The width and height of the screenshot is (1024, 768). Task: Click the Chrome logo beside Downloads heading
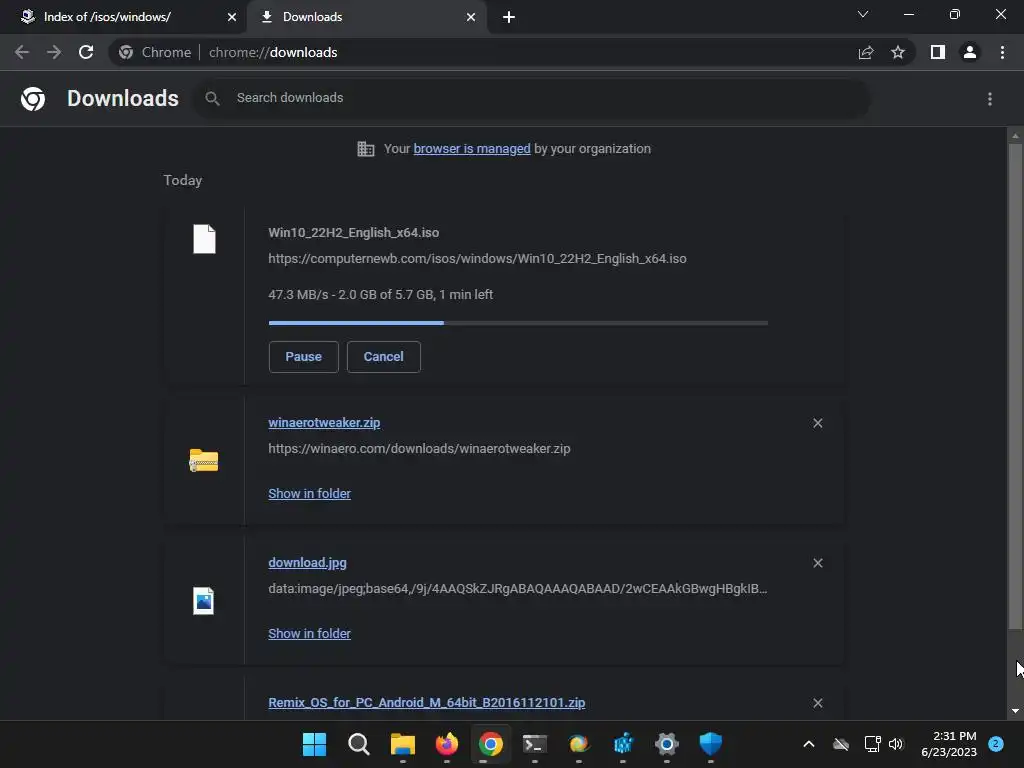(x=33, y=99)
